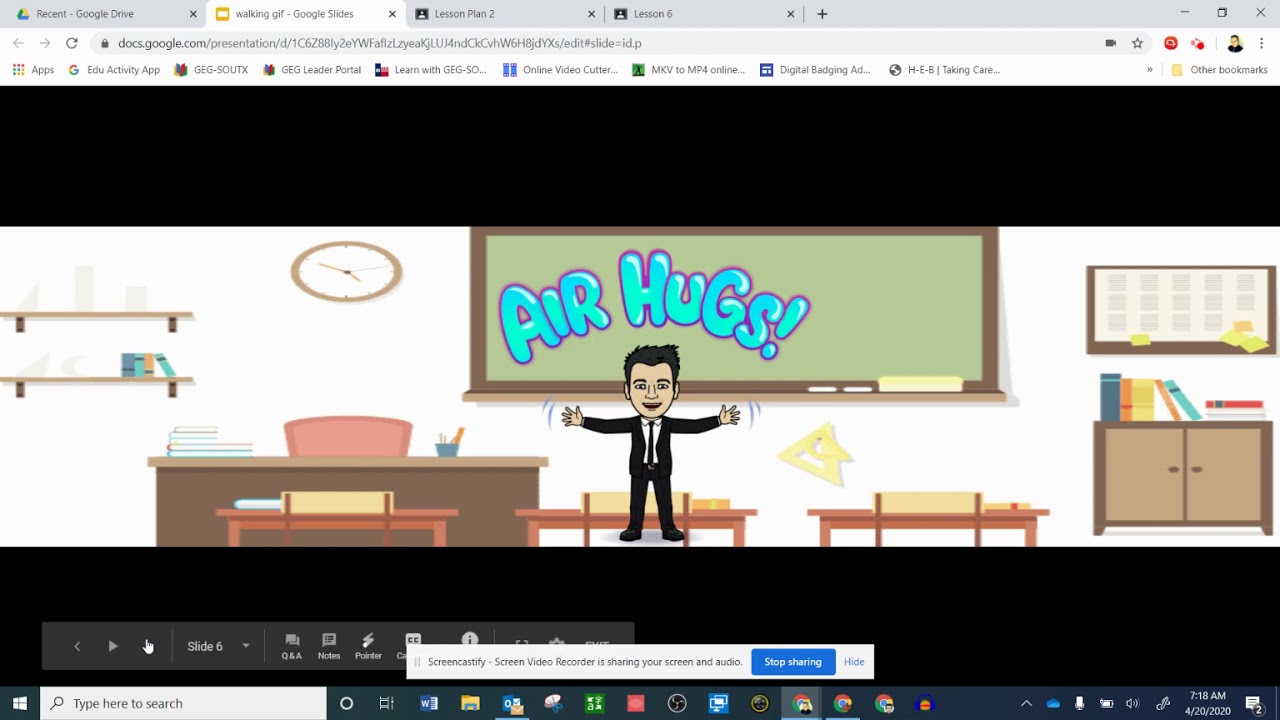Open green translator app in taskbar
The image size is (1280, 720).
[x=595, y=703]
